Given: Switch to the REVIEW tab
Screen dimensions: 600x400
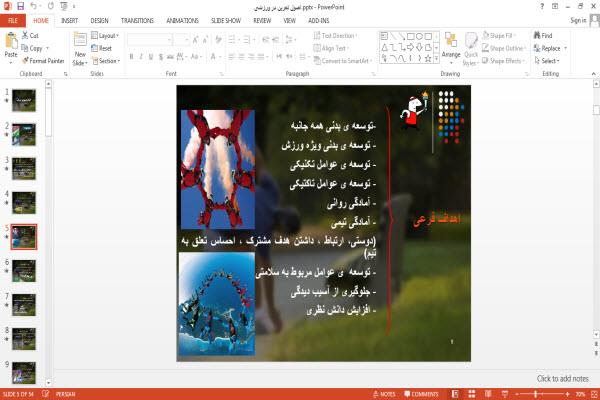Looking at the screenshot, I should coord(262,21).
